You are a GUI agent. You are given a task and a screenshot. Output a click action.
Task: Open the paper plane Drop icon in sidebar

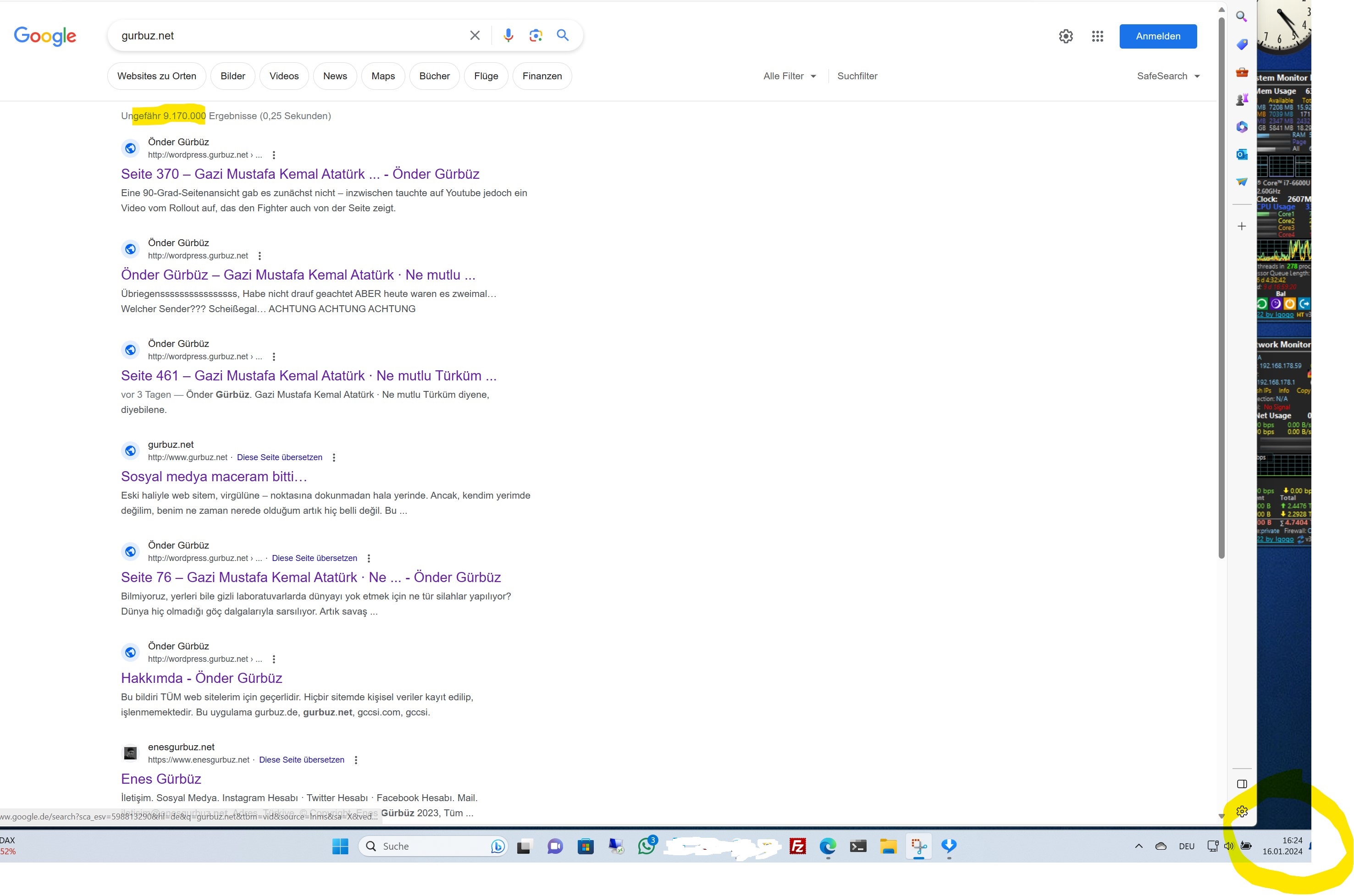pyautogui.click(x=1241, y=181)
